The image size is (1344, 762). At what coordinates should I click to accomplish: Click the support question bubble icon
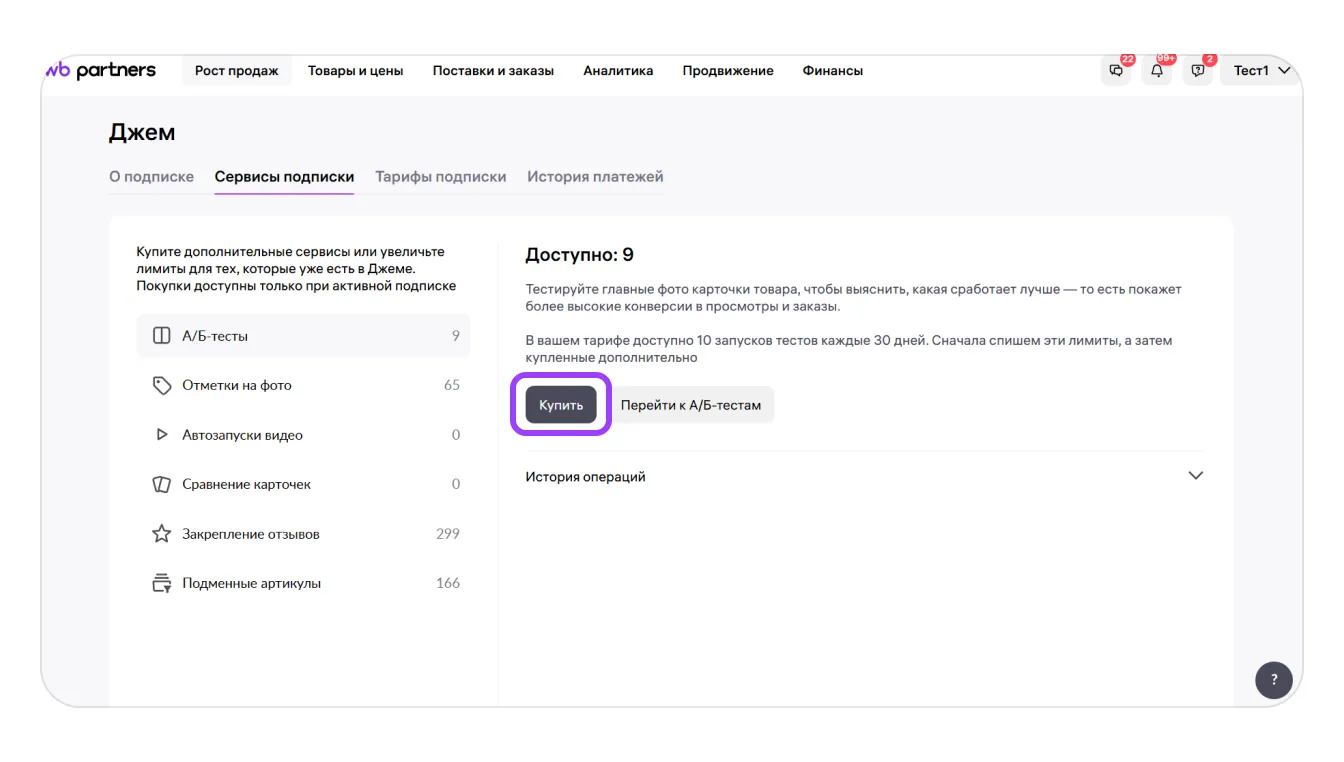1198,71
